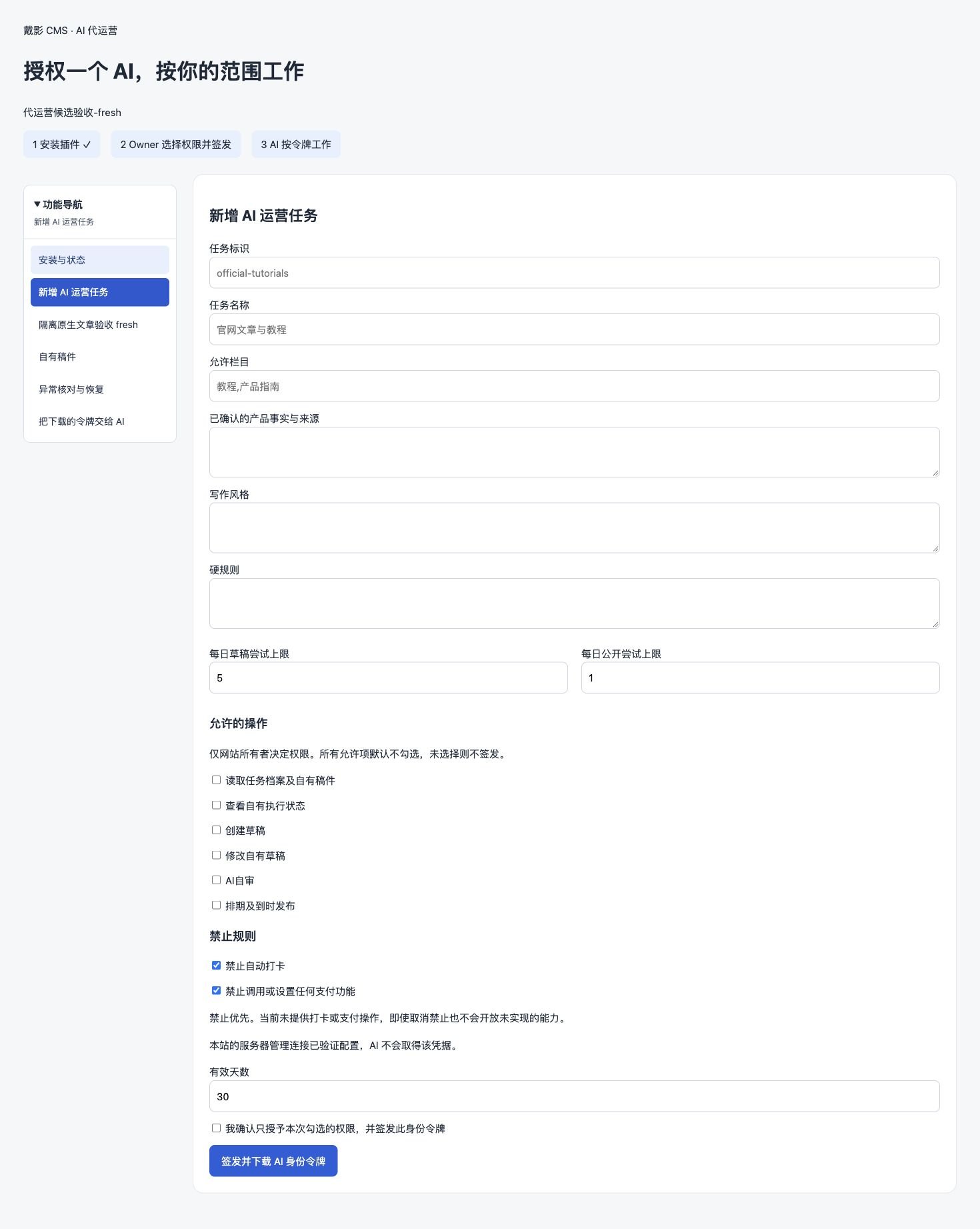980x1229 pixels.
Task: Select step 3 AI 按令牌工作
Action: click(296, 145)
